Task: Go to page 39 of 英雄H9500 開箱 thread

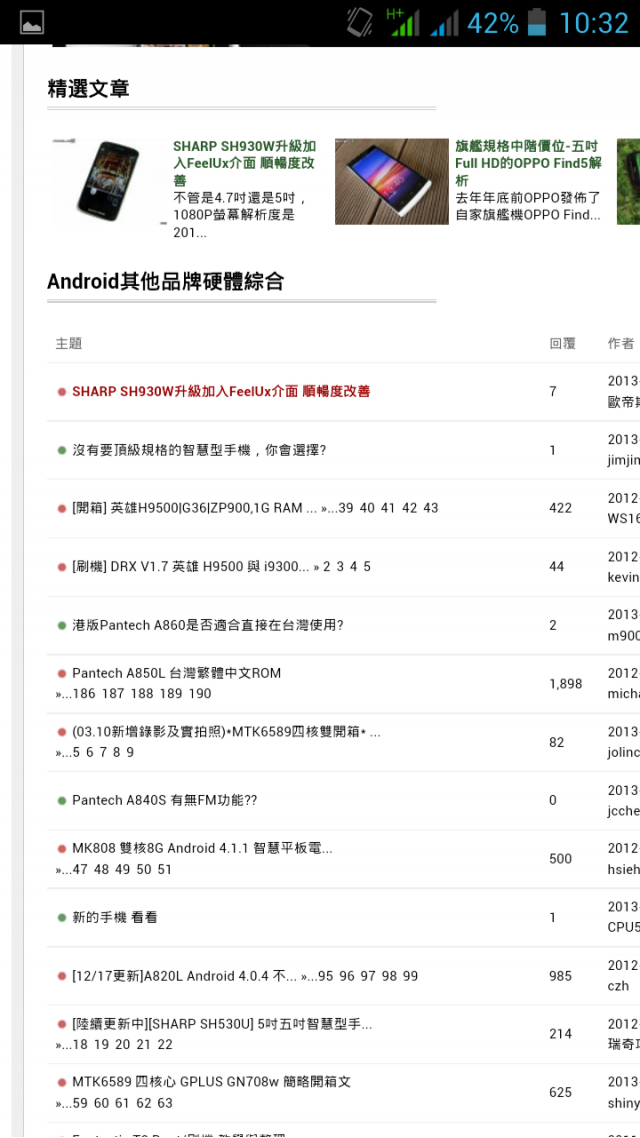Action: click(345, 508)
